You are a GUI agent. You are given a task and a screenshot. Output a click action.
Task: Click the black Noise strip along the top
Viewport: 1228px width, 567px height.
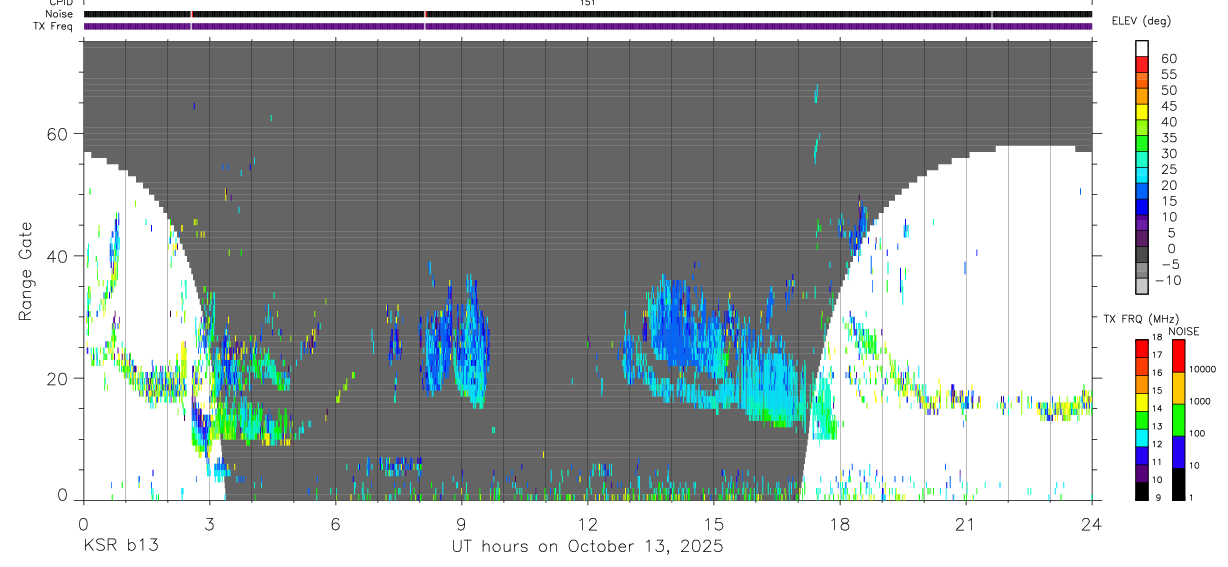tap(587, 14)
